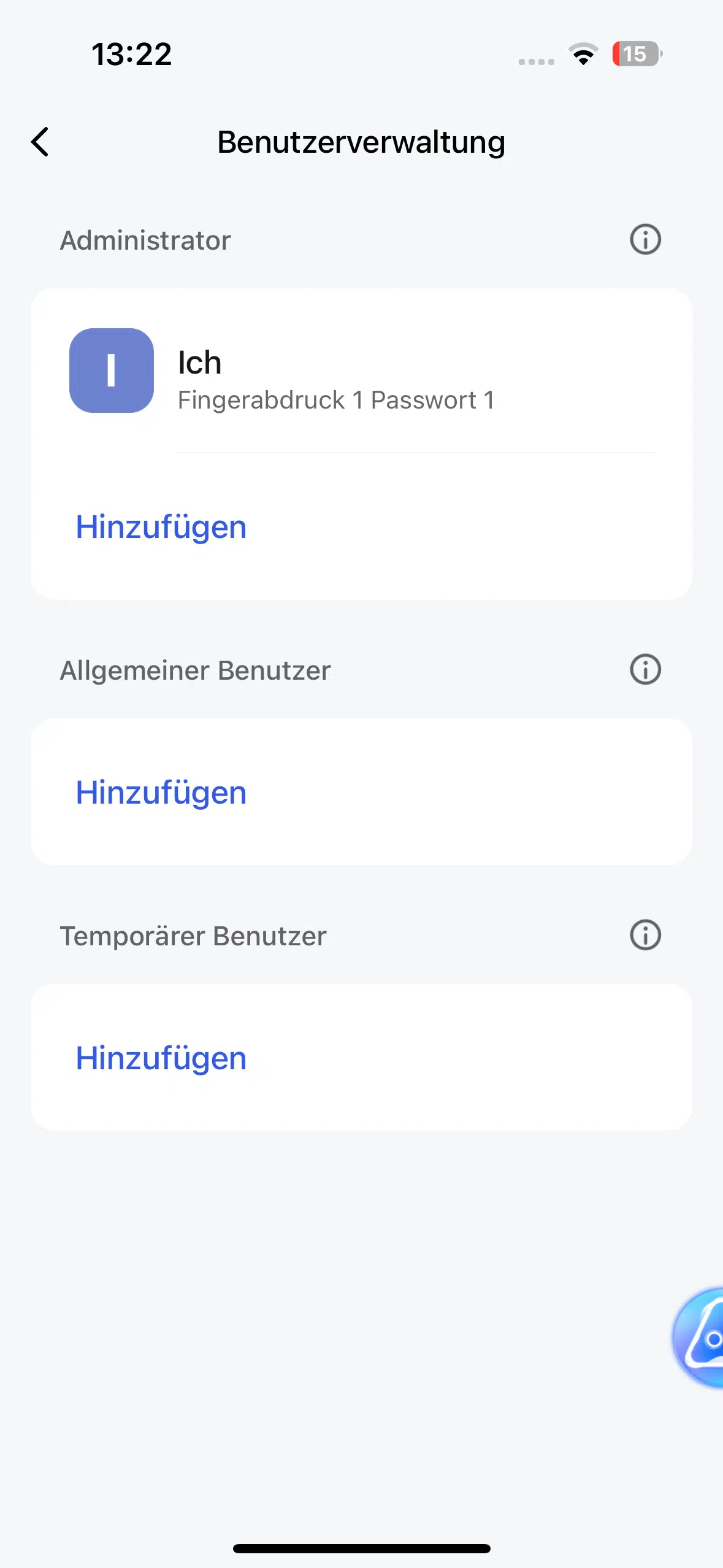Tap the battery indicator showing 15
The height and width of the screenshot is (1568, 723).
pyautogui.click(x=637, y=54)
